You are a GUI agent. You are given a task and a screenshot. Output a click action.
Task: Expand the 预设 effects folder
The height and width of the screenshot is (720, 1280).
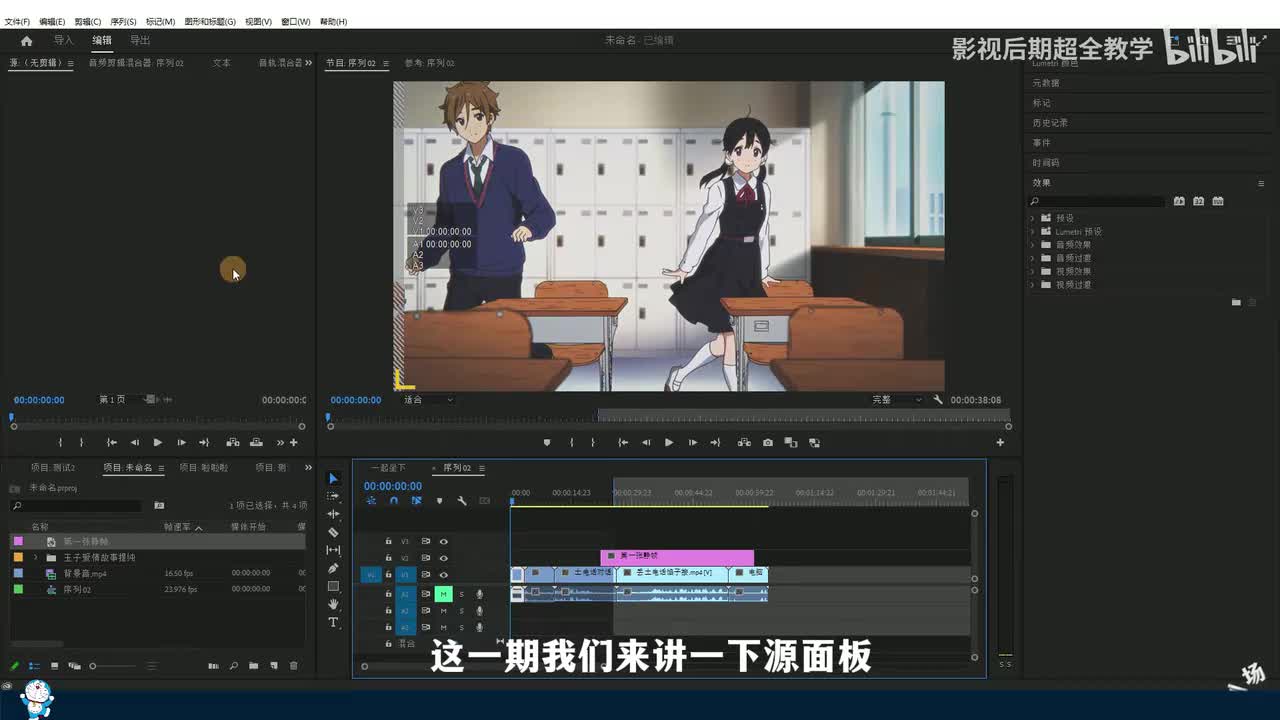click(x=1033, y=218)
